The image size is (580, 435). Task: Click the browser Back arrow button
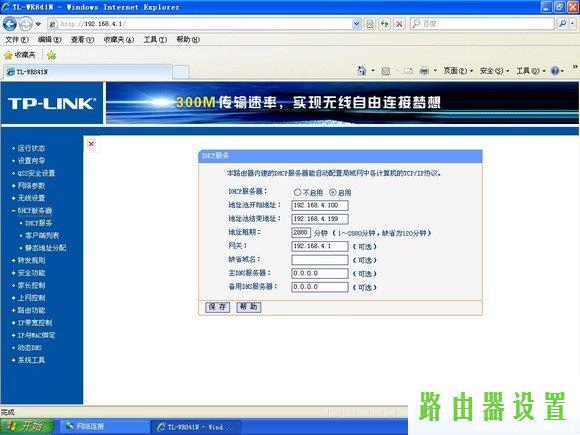pyautogui.click(x=10, y=24)
